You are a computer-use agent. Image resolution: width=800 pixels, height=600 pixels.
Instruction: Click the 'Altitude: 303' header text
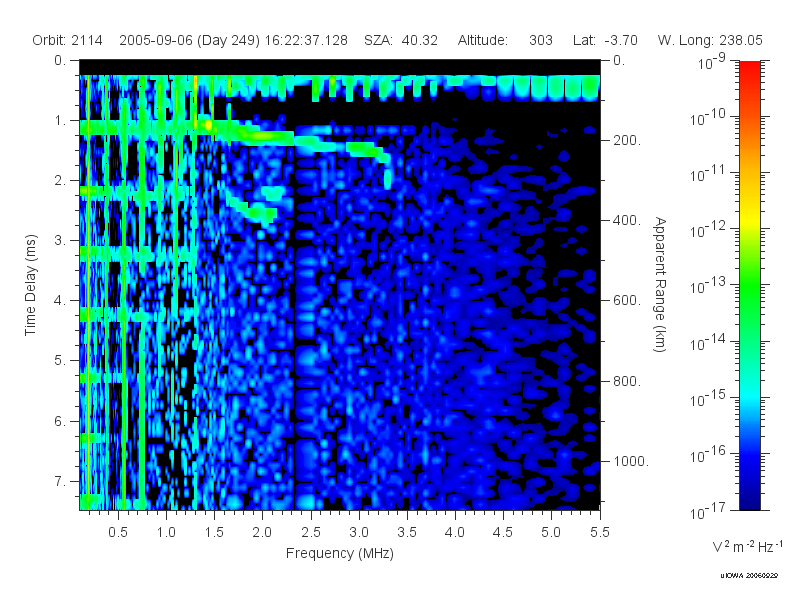tap(505, 40)
